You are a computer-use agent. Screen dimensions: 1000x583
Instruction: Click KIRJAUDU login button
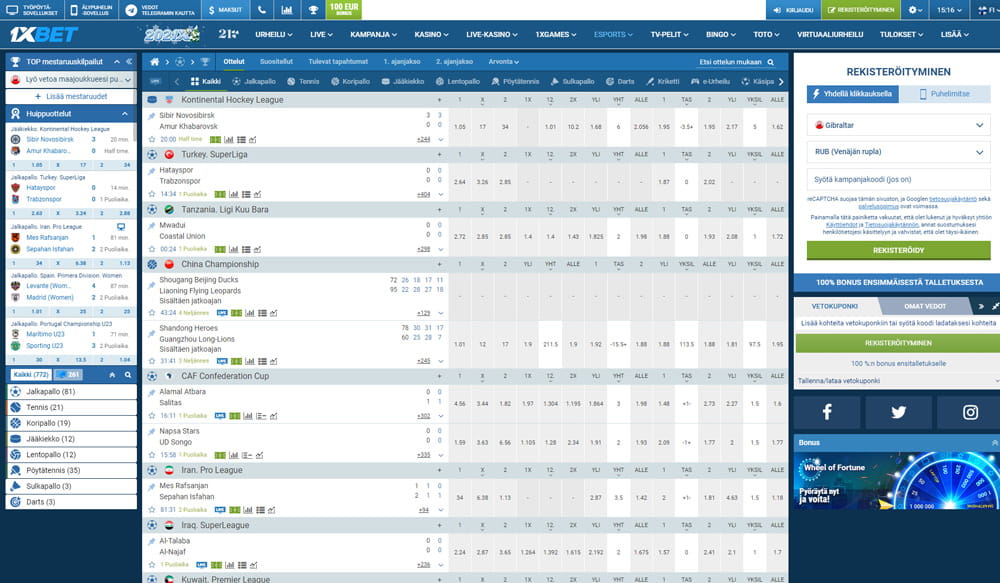(793, 10)
